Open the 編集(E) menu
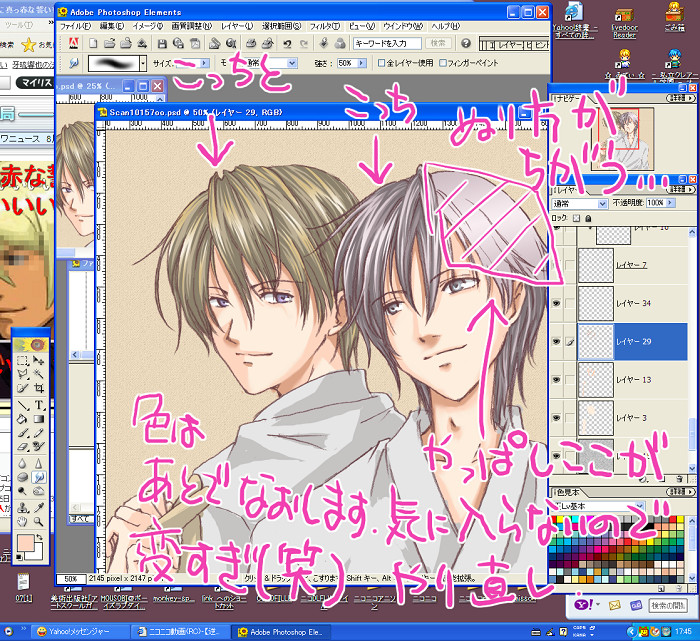This screenshot has width=700, height=641. click(x=112, y=26)
